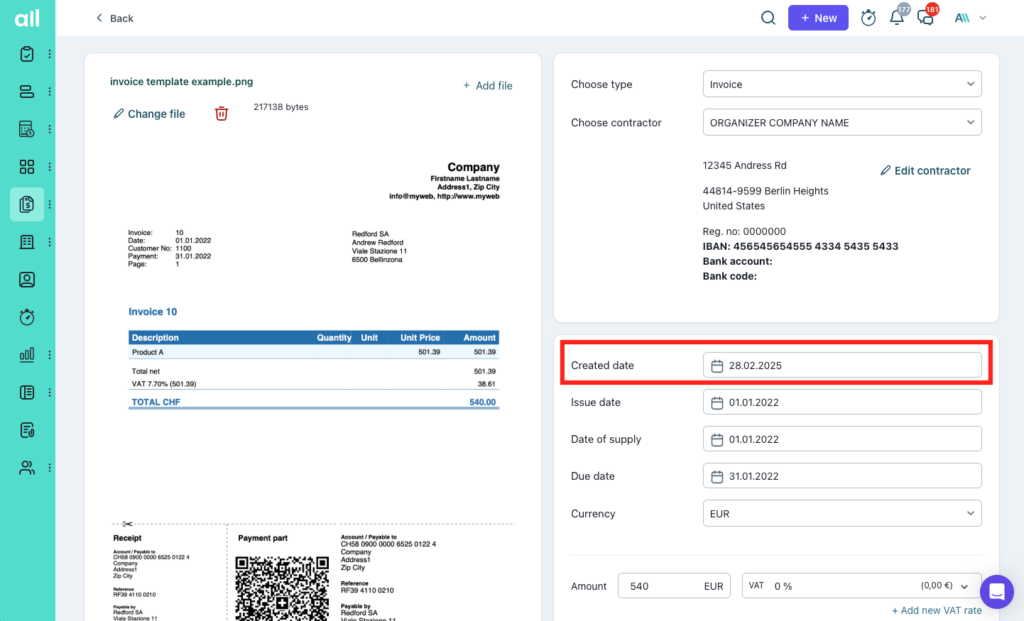Delete the file with red trash icon
The height and width of the screenshot is (621, 1024).
click(221, 114)
